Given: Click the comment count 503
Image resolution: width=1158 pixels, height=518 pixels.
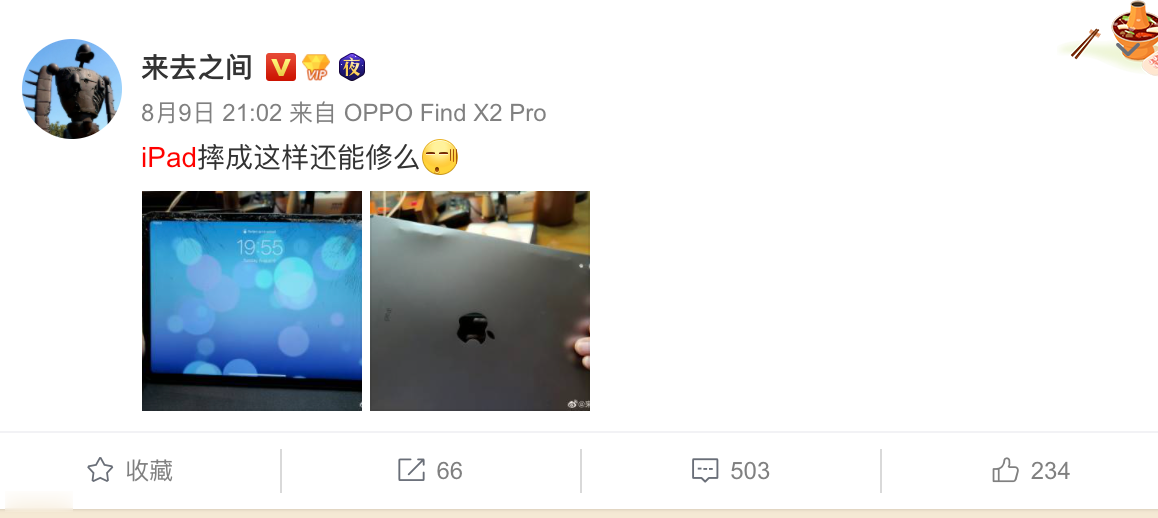Looking at the screenshot, I should coord(750,471).
